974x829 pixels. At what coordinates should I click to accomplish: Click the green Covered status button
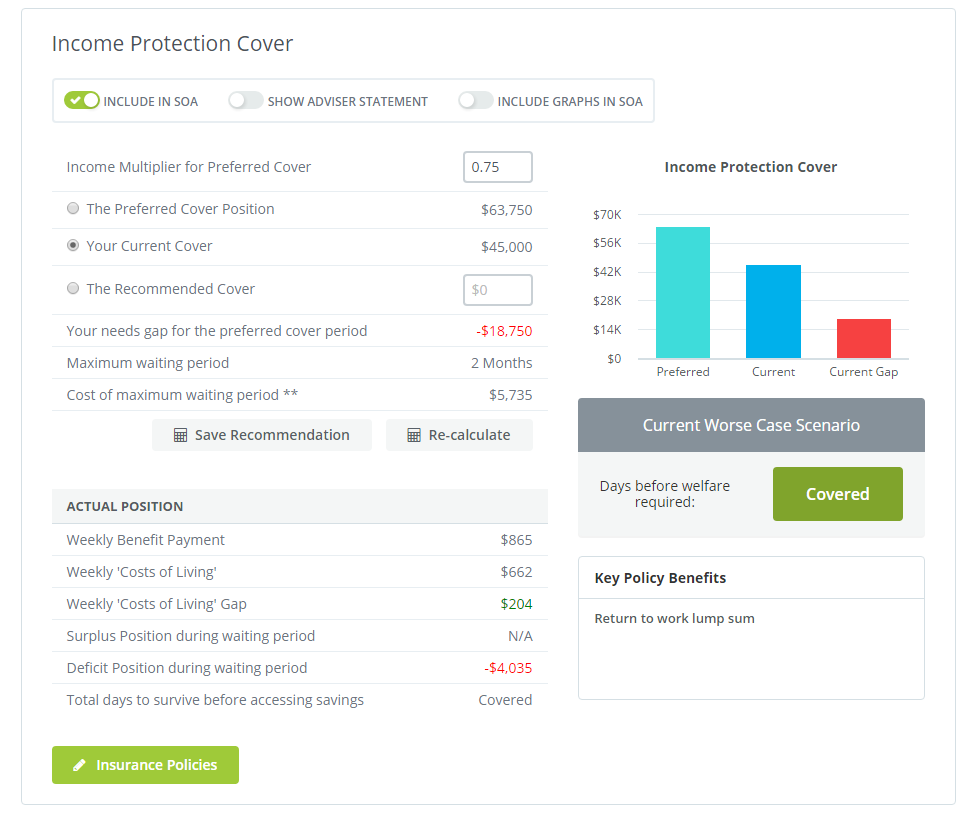pos(837,494)
